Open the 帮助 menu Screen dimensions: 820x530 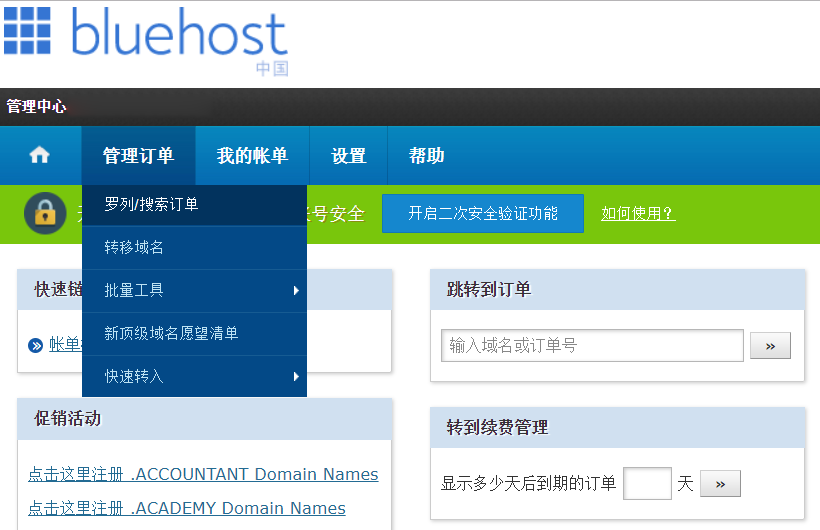tap(427, 155)
